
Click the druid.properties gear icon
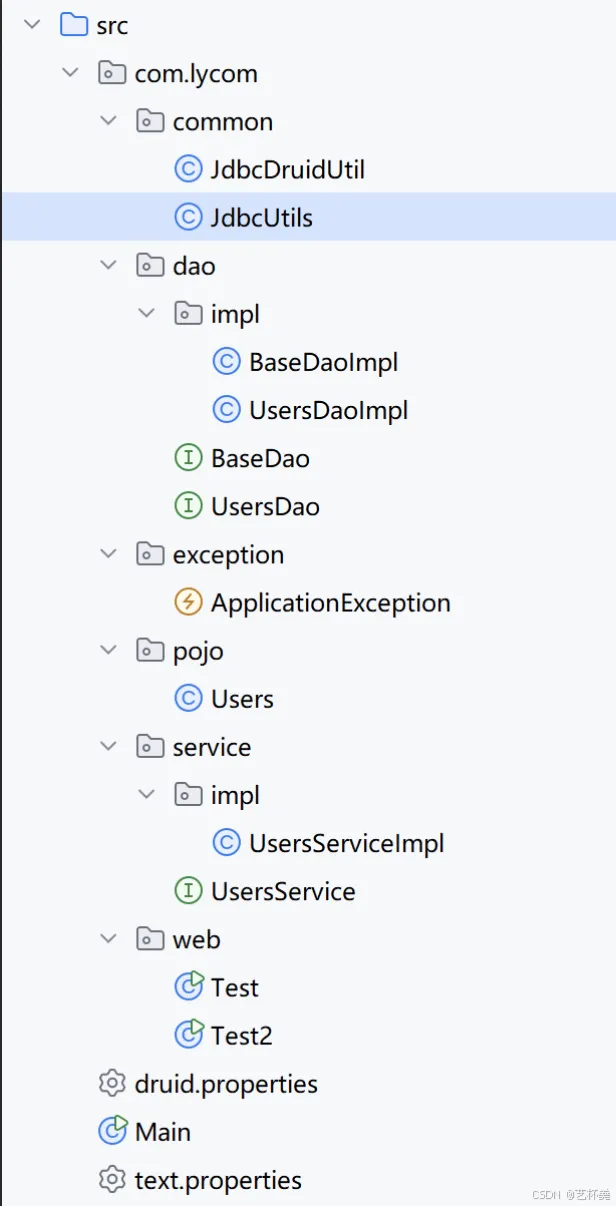coord(112,1083)
